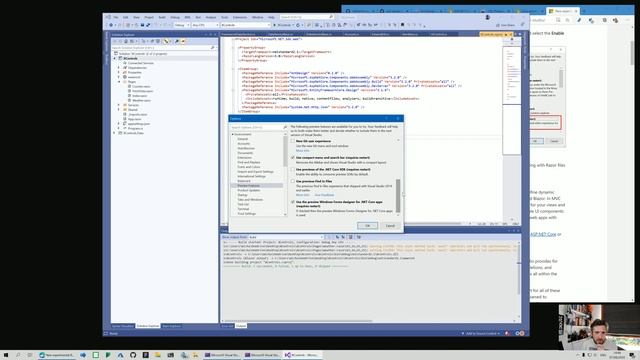Open the 'Show output from' dropdown

tap(286, 237)
